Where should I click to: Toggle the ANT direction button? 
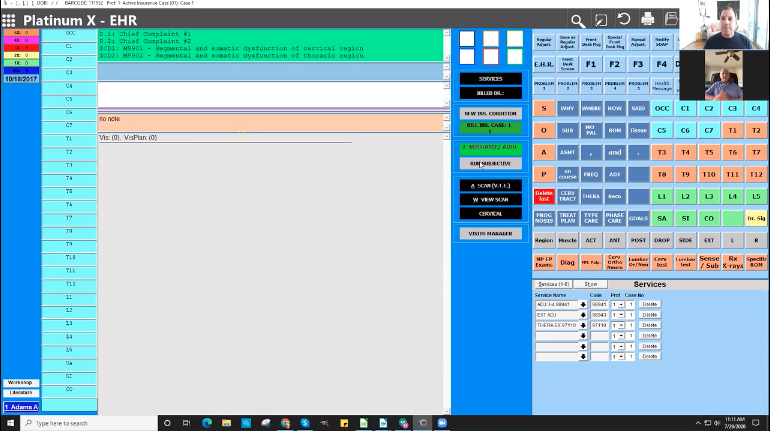(x=614, y=241)
